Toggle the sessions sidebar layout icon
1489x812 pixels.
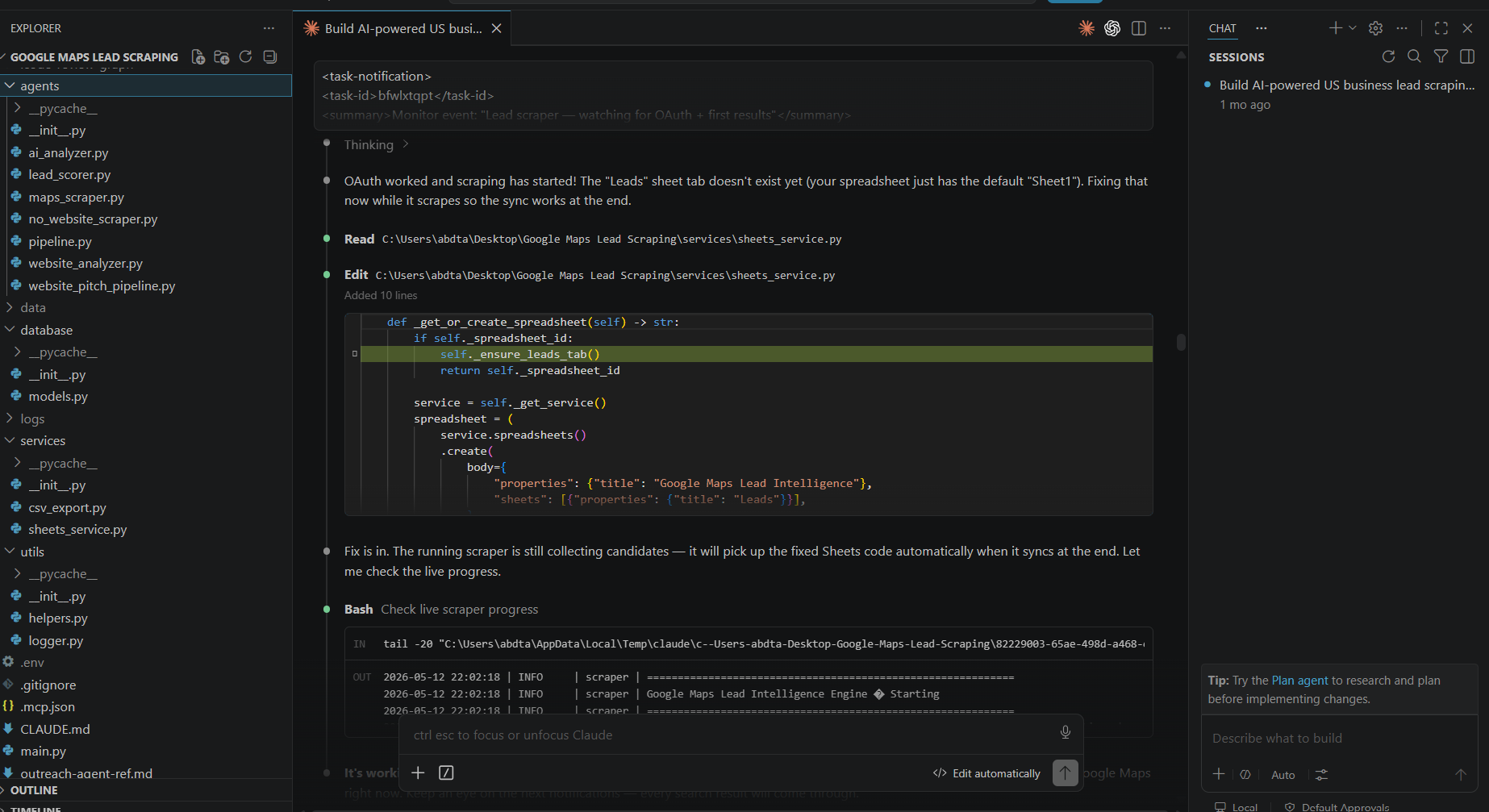point(1467,56)
